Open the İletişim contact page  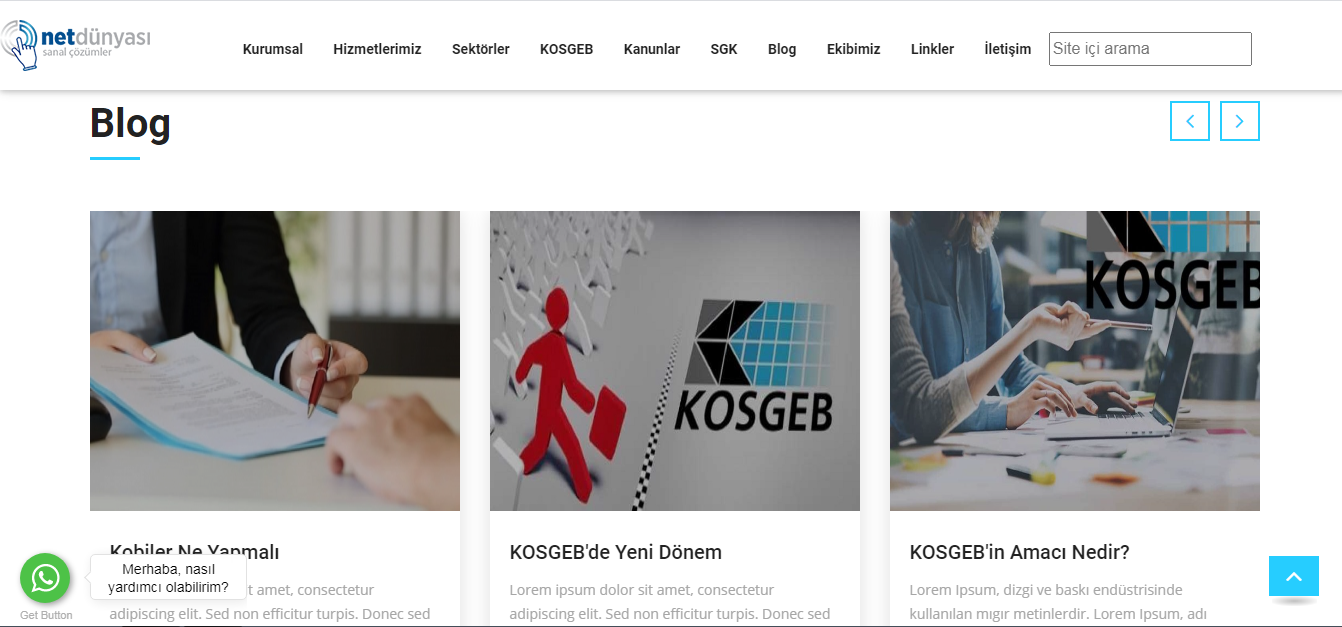click(1008, 49)
